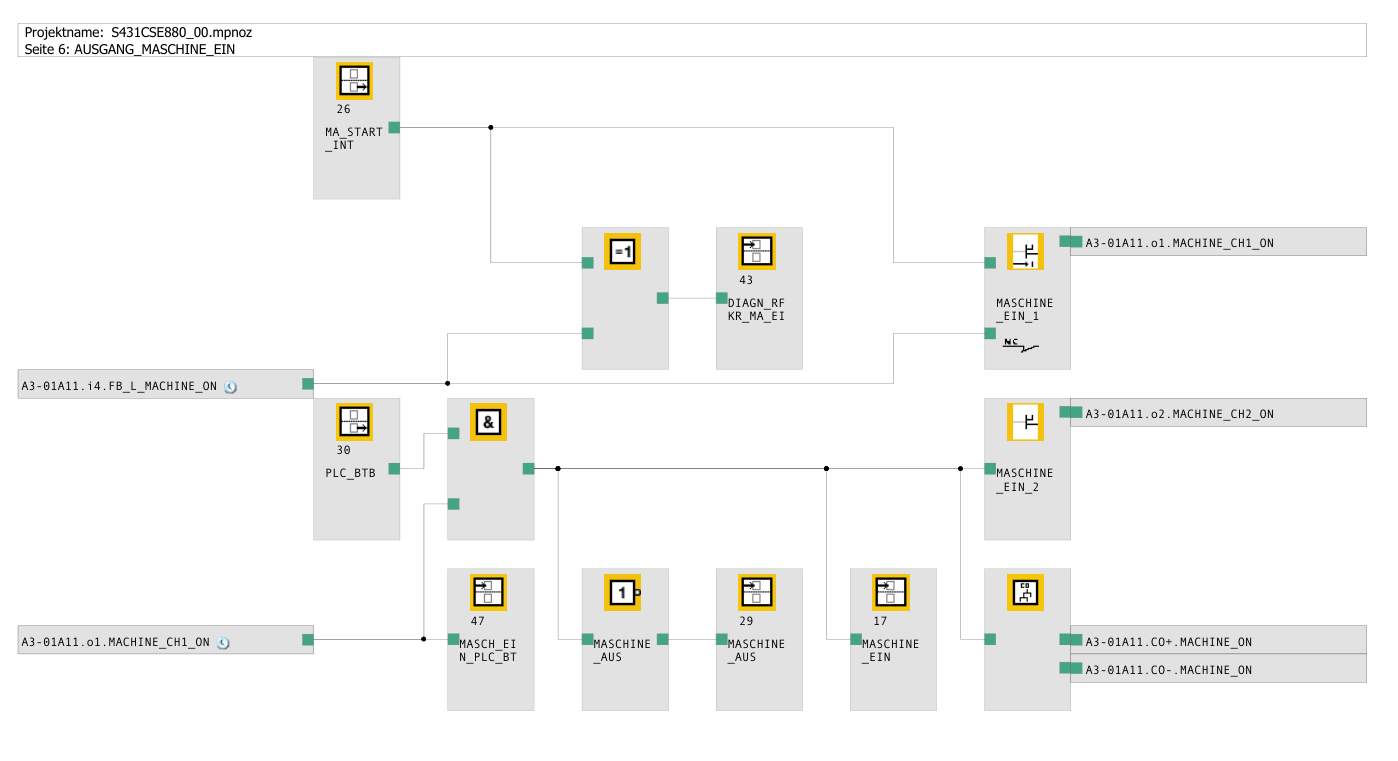Click the Projektname S431CSE880_00.mpnoz header text

(138, 33)
